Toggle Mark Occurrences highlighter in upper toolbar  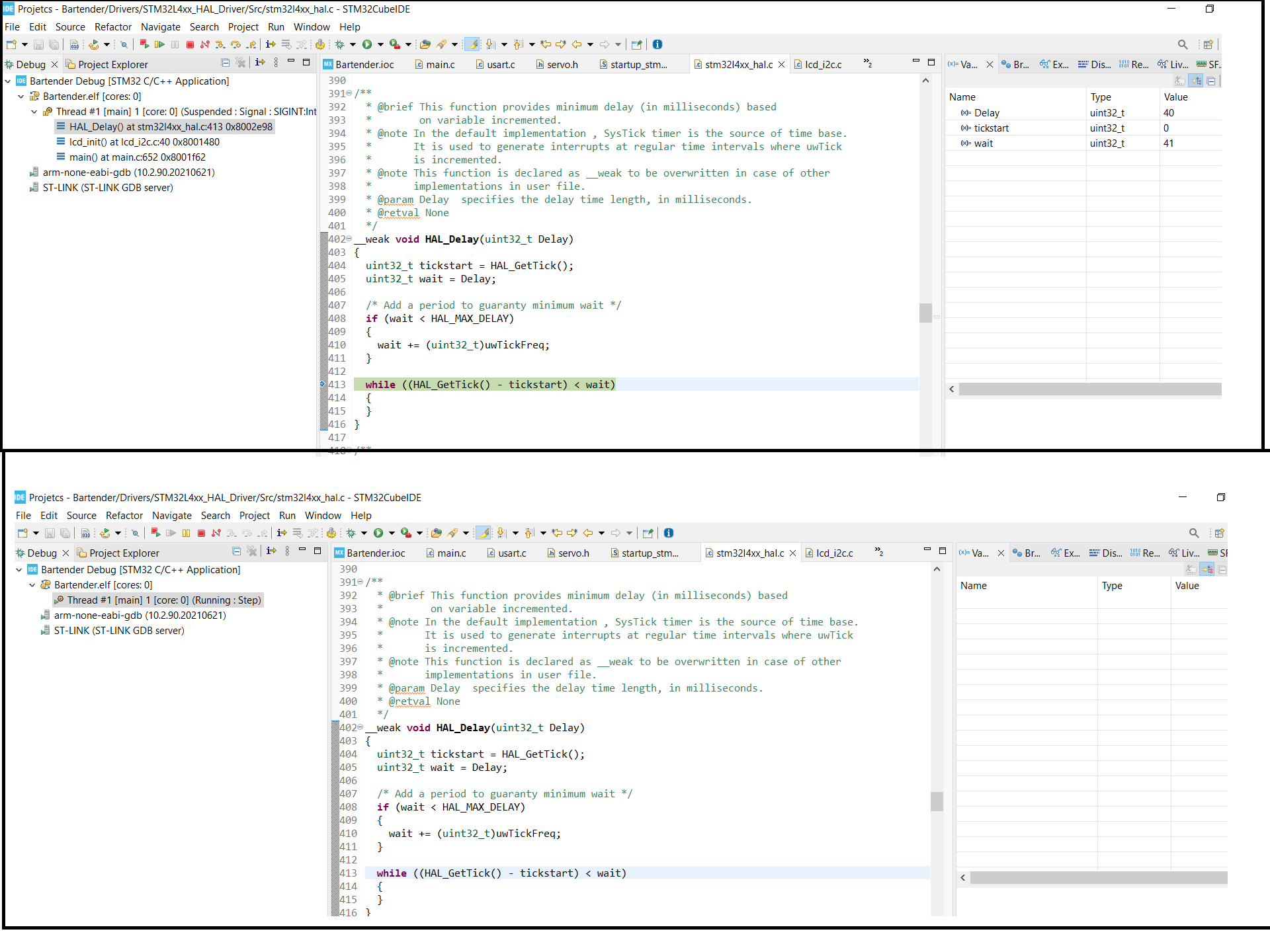472,44
